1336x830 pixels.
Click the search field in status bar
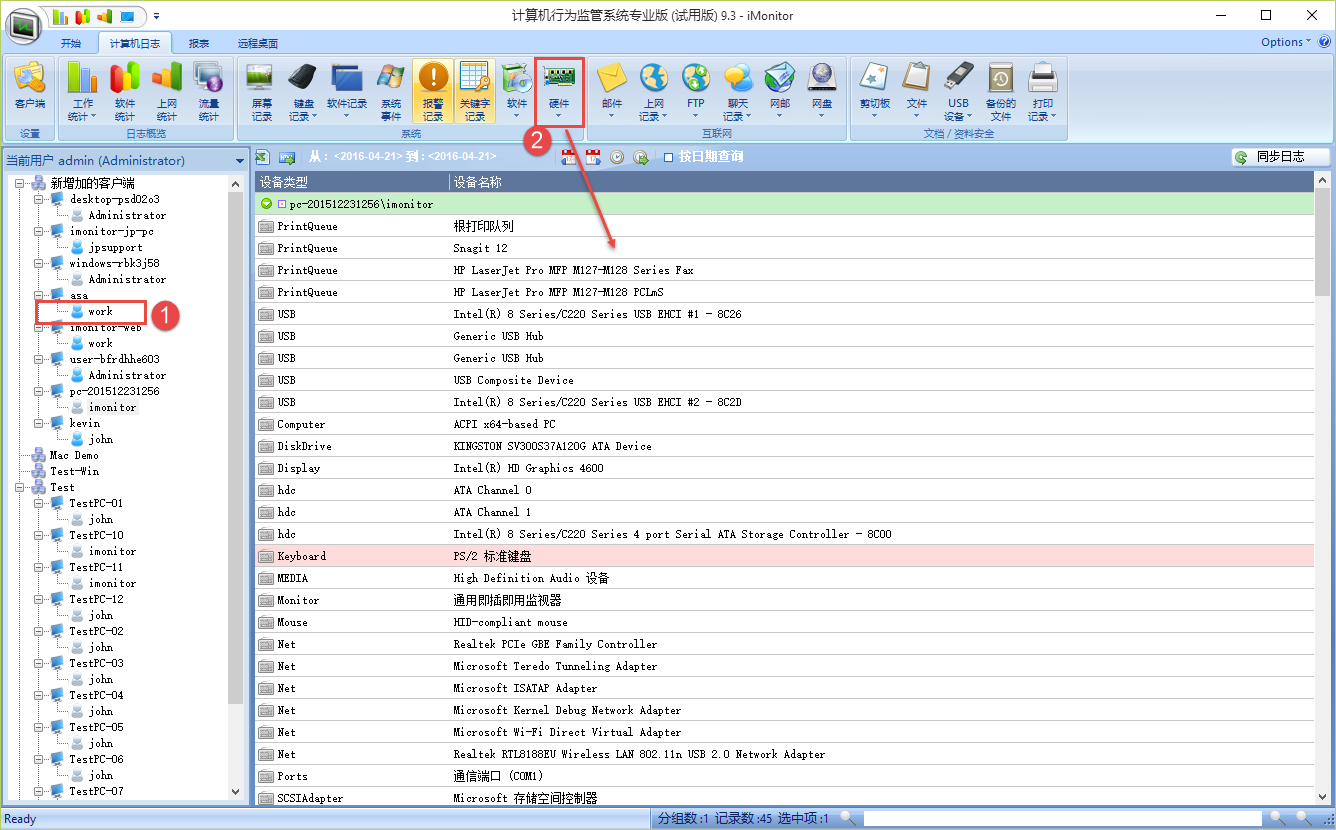click(1060, 819)
